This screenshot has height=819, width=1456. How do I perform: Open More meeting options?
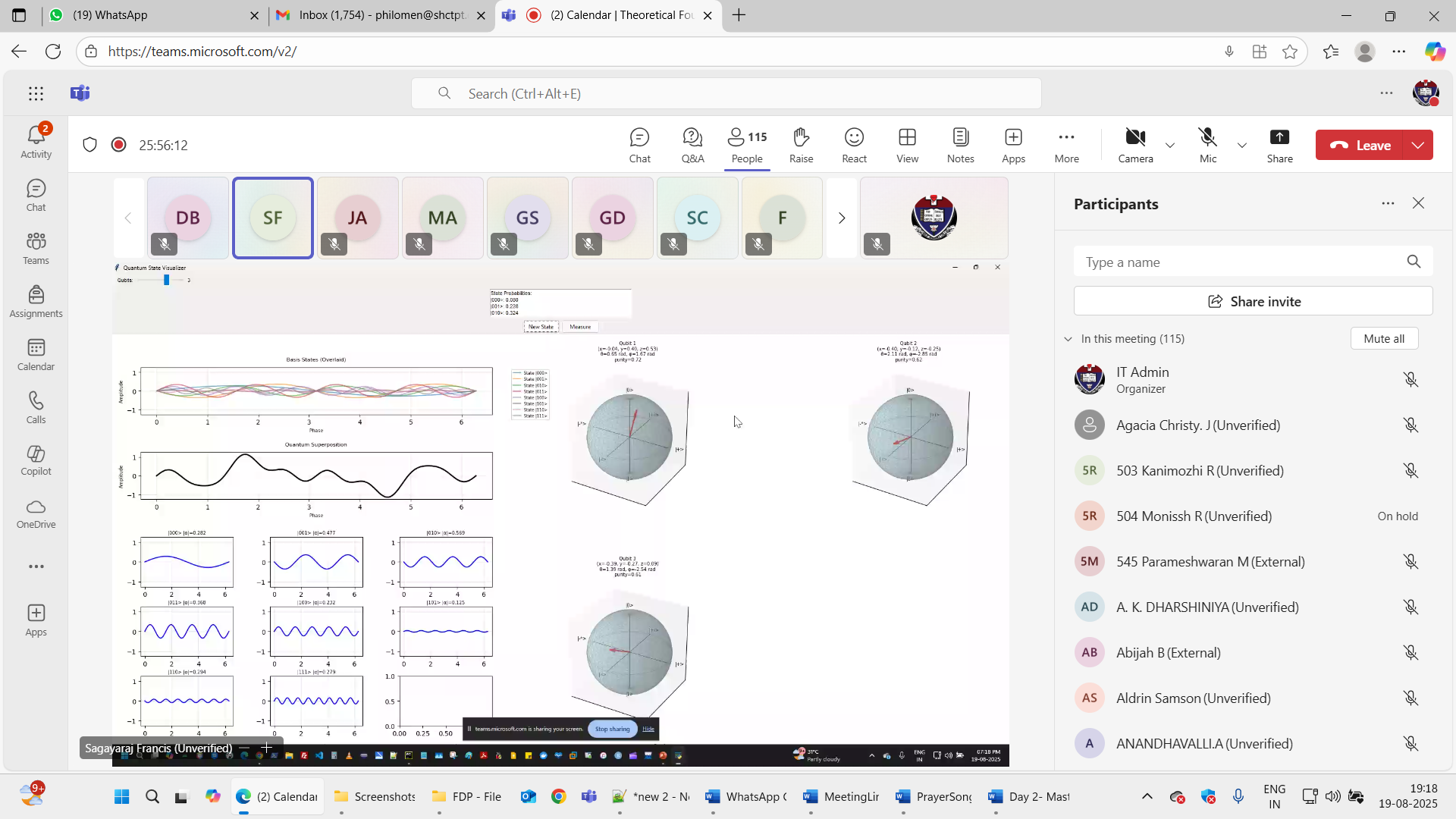1066,145
